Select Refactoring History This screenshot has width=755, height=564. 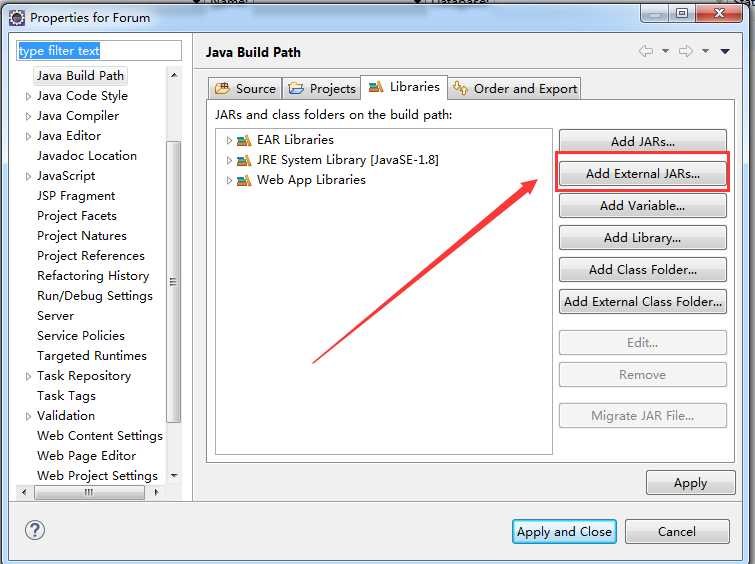tap(93, 276)
